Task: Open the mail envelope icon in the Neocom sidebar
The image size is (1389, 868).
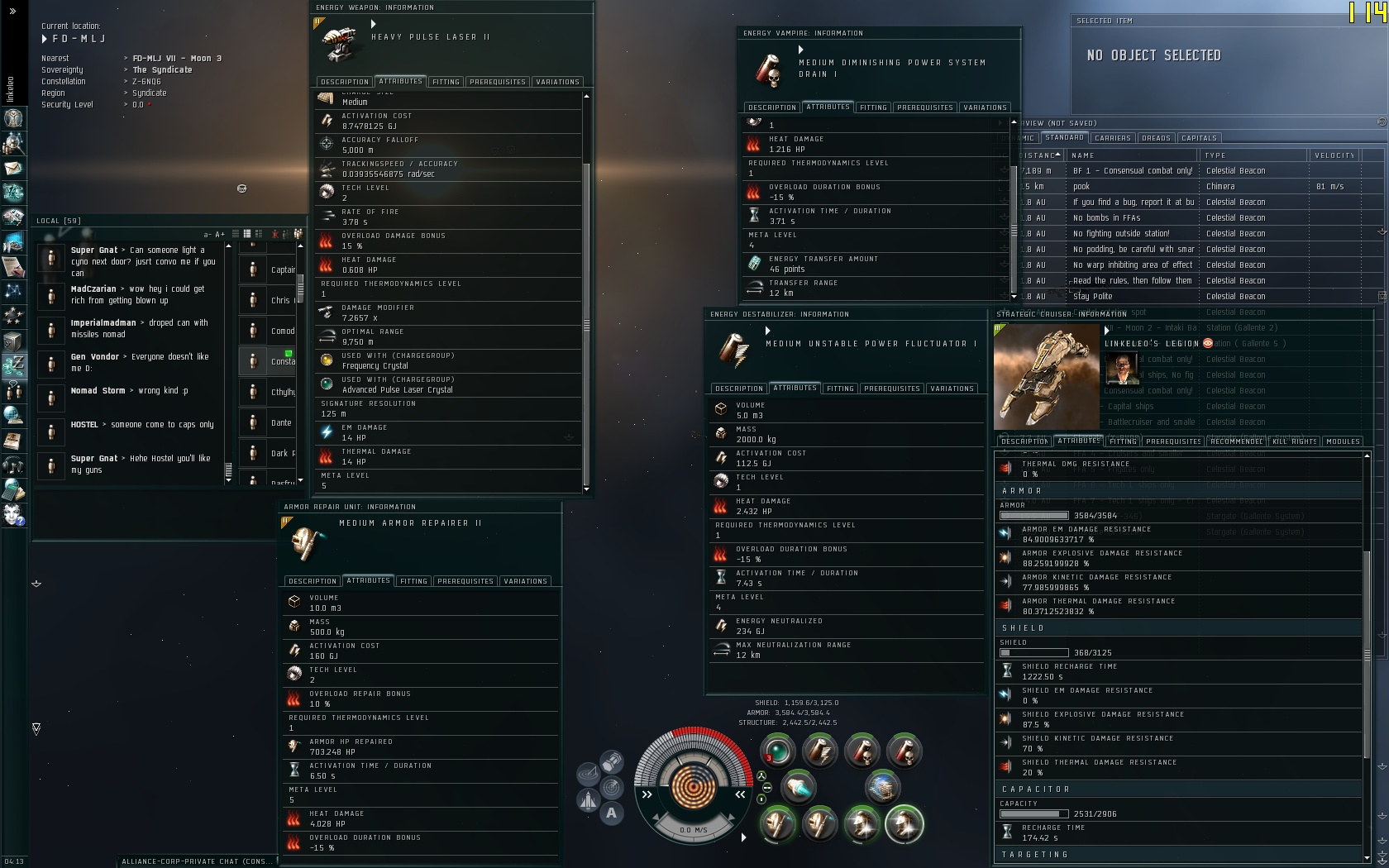Action: point(13,168)
